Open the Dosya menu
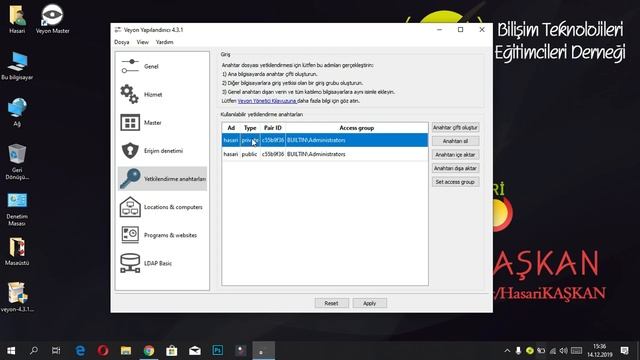 tap(122, 42)
